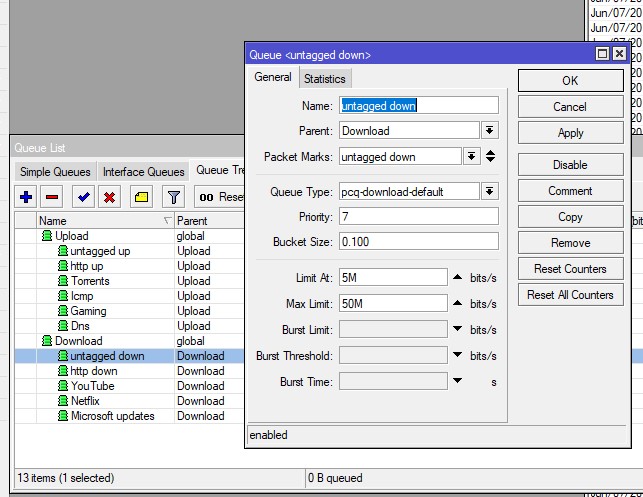
Task: Close the Queue untagged down dialog
Action: coord(619,54)
